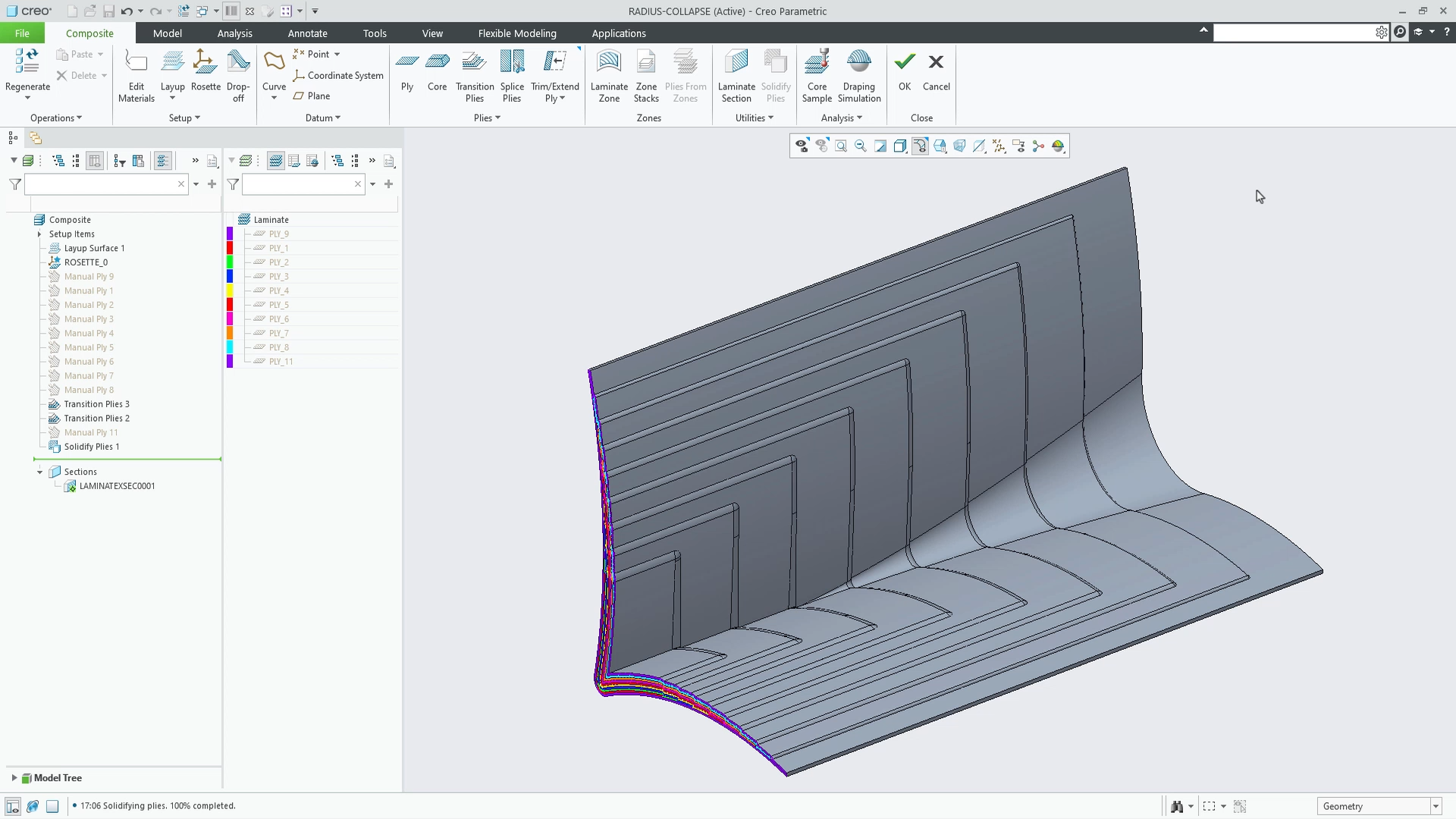
Task: Expand the Setup Items tree node
Action: tap(39, 234)
